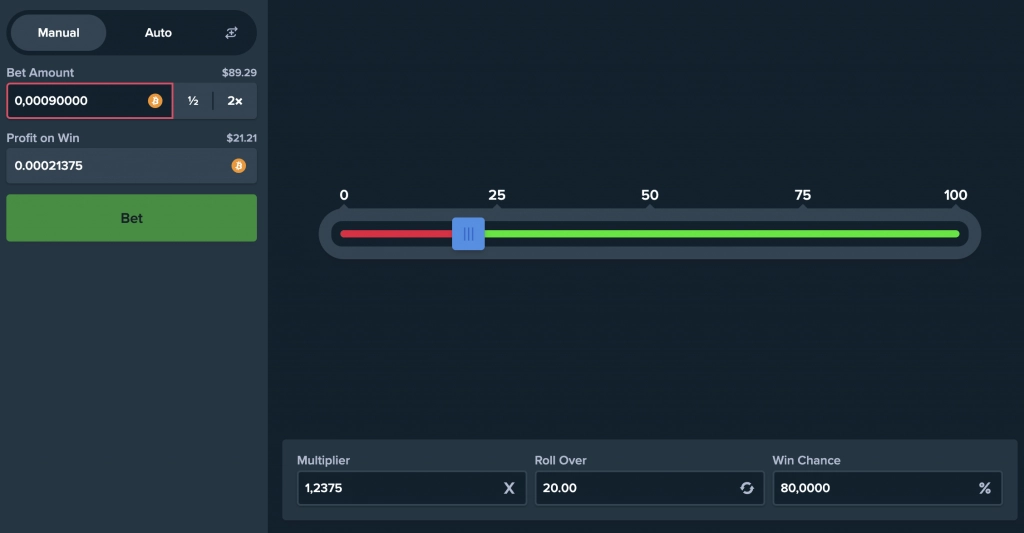Screen dimensions: 1024x533
Task: Click the $21.21 profit value text
Action: (x=241, y=138)
